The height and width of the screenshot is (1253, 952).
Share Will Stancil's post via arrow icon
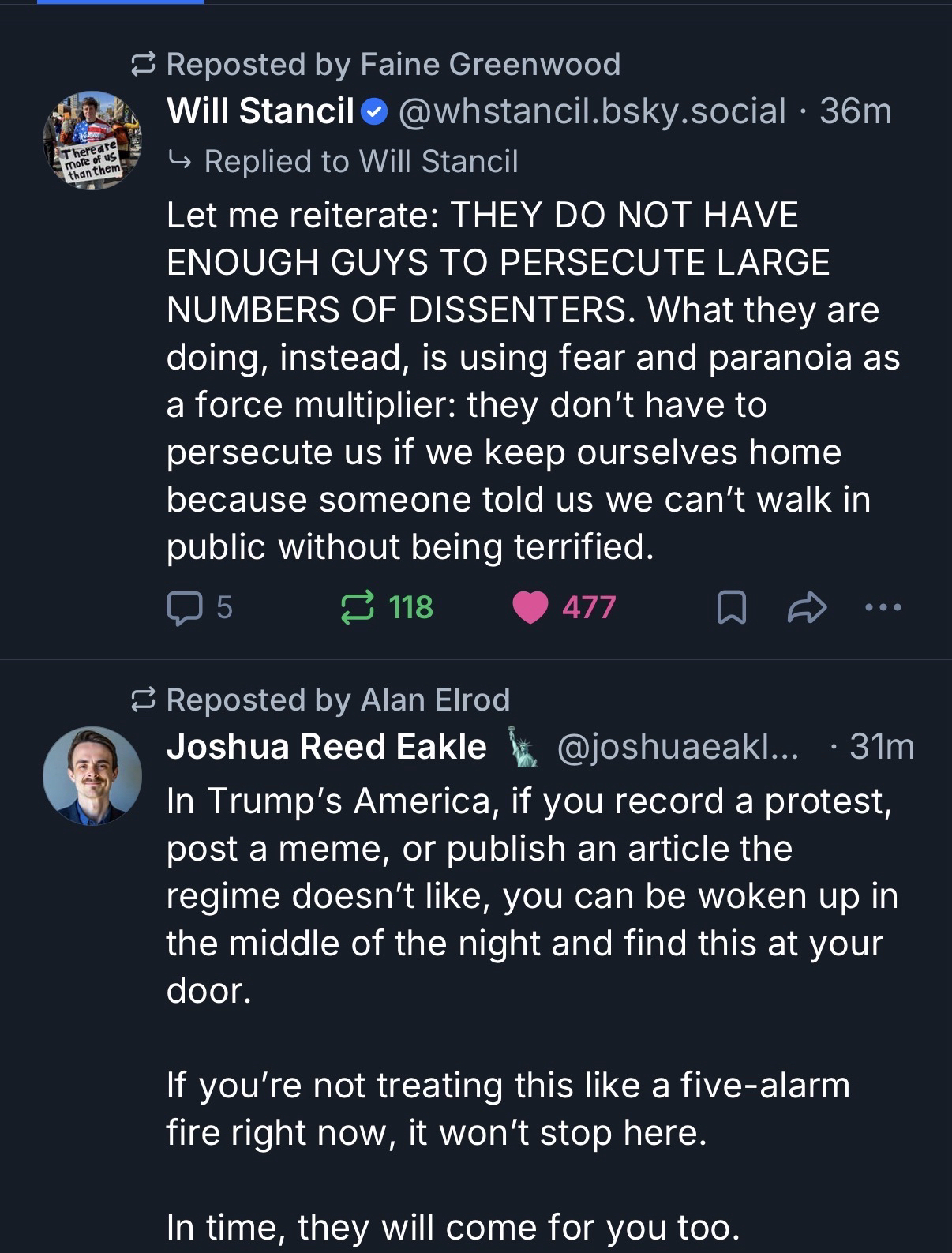coord(807,608)
